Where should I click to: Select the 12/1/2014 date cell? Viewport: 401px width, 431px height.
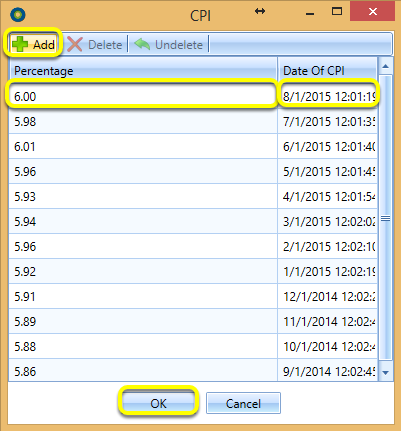[x=327, y=296]
